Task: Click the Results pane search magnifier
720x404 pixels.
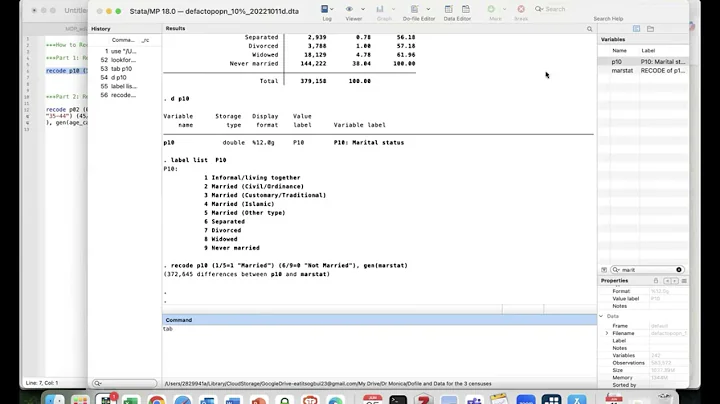Action: [x=590, y=29]
